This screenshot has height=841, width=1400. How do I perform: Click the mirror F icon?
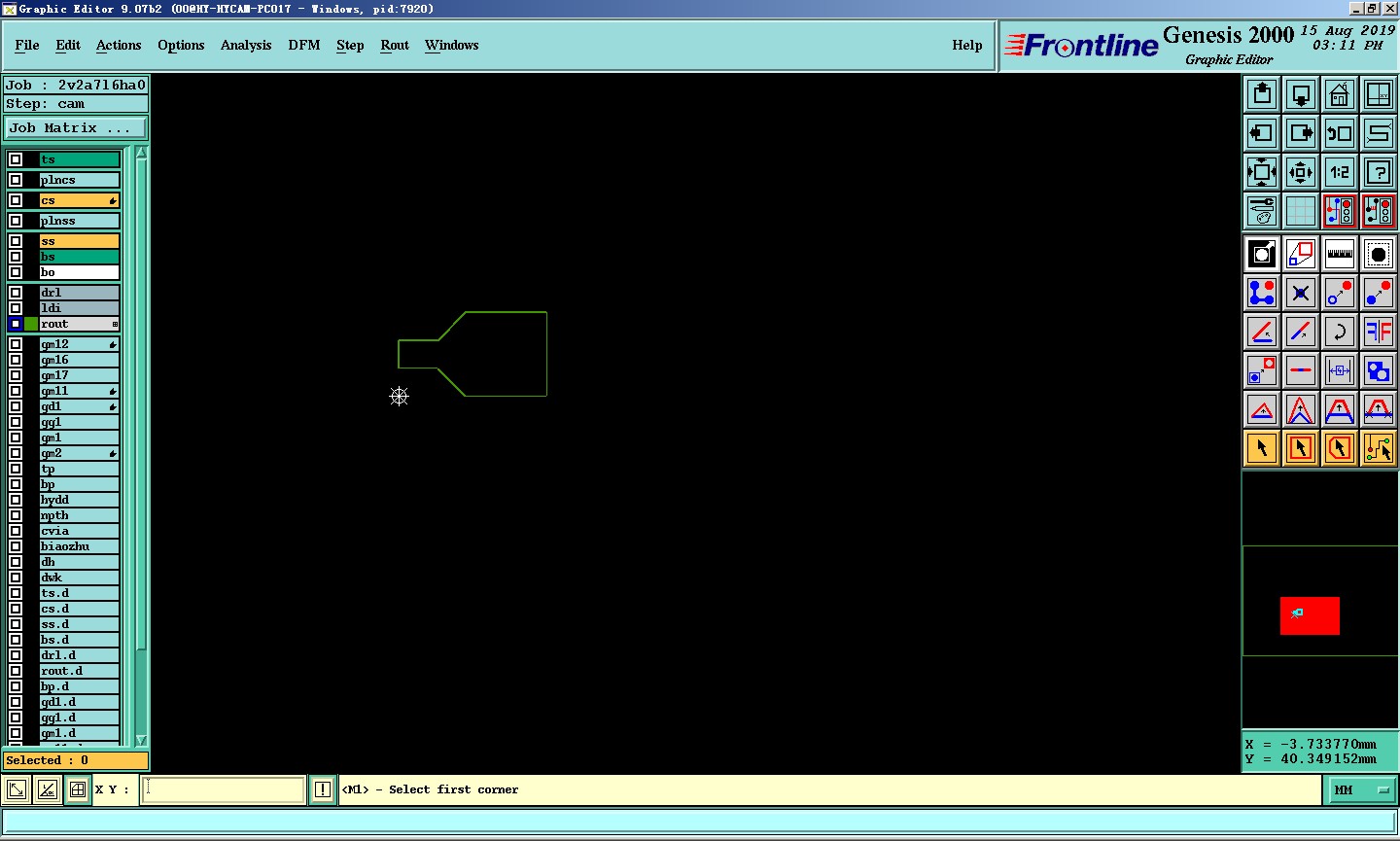1379,332
